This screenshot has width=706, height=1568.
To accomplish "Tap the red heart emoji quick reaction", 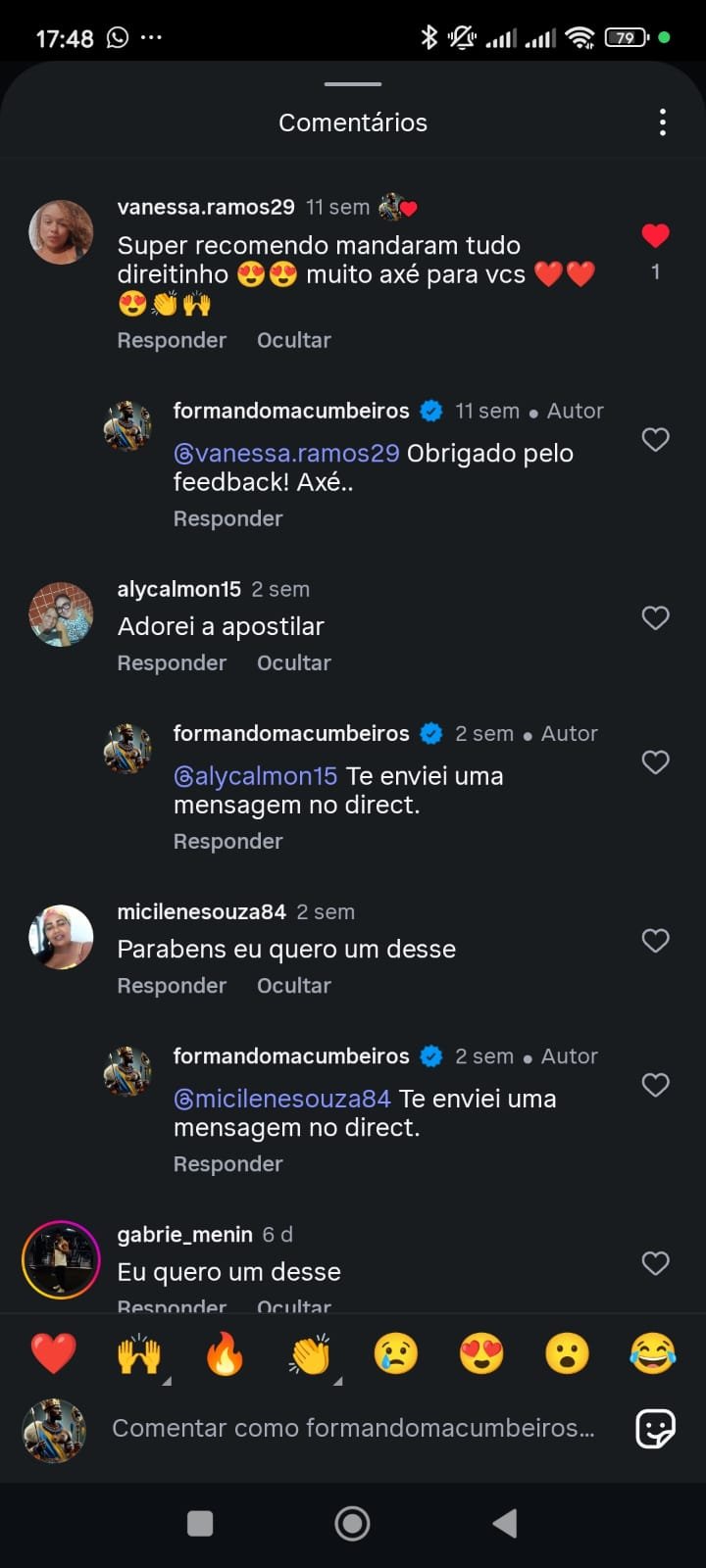I will (53, 1355).
